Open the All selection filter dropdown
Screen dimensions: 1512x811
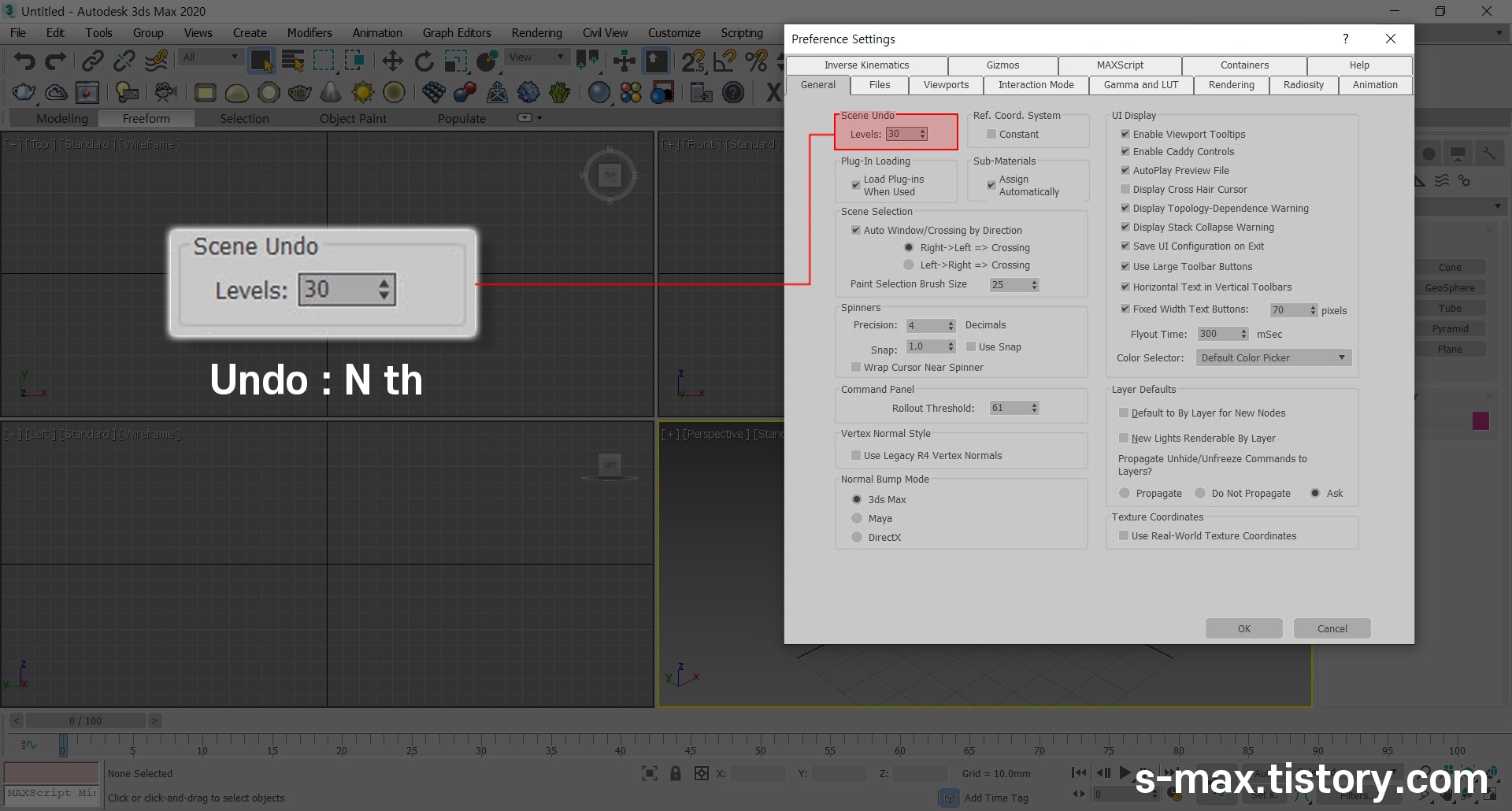pyautogui.click(x=209, y=57)
